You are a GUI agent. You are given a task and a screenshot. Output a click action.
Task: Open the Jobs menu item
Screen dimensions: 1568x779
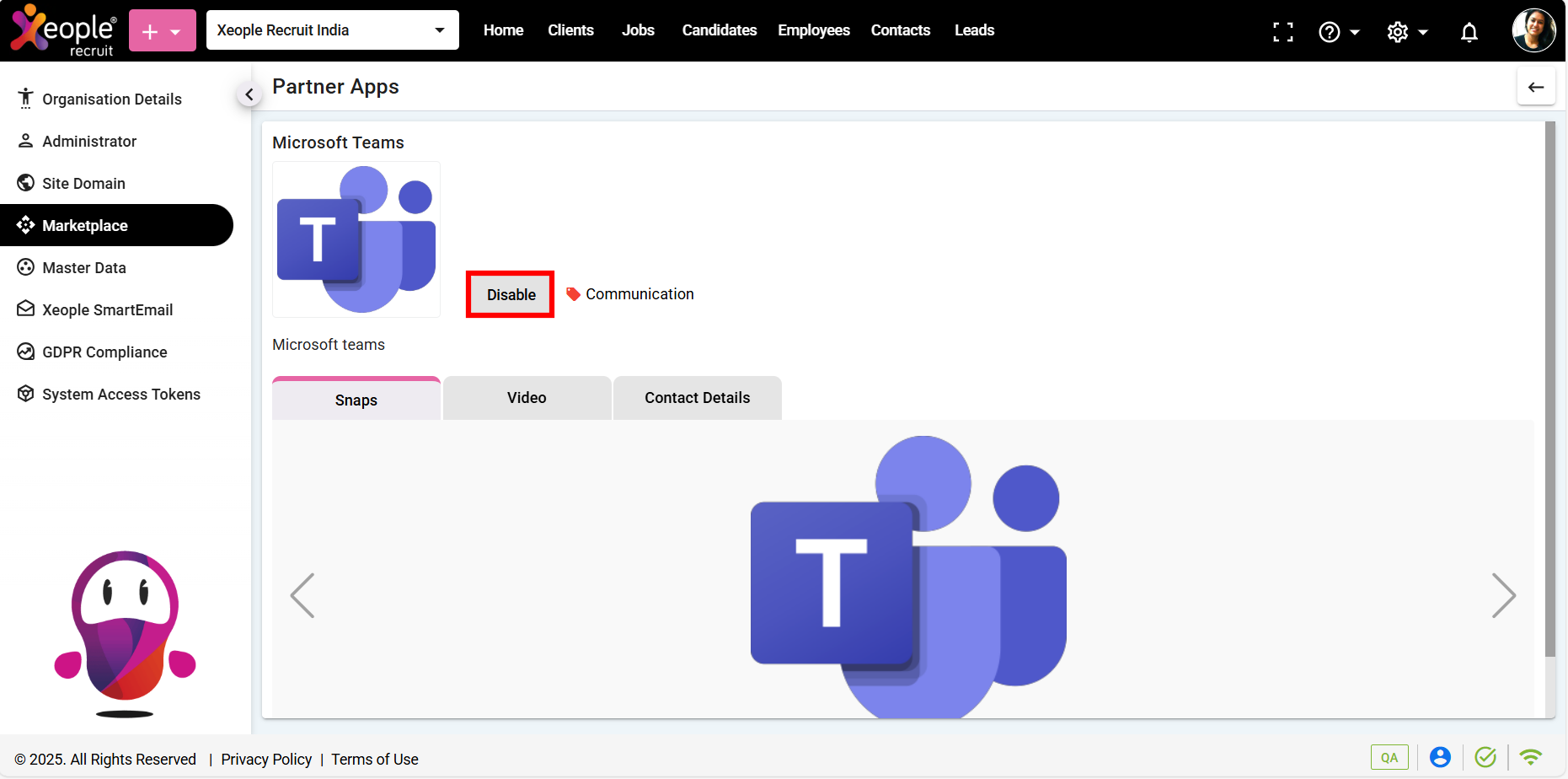[638, 30]
